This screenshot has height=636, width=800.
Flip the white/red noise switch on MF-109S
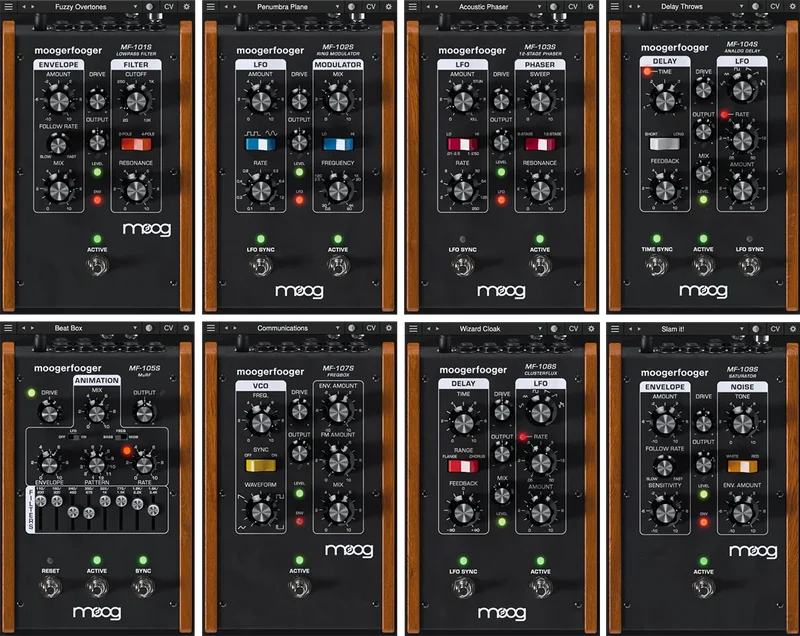click(x=742, y=466)
